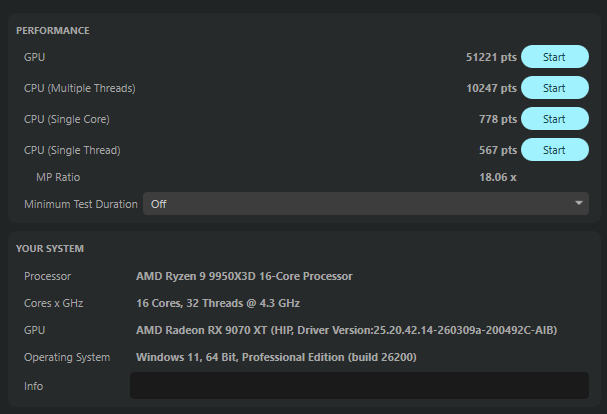
Task: Select the 51221 pts GPU score
Action: point(491,57)
